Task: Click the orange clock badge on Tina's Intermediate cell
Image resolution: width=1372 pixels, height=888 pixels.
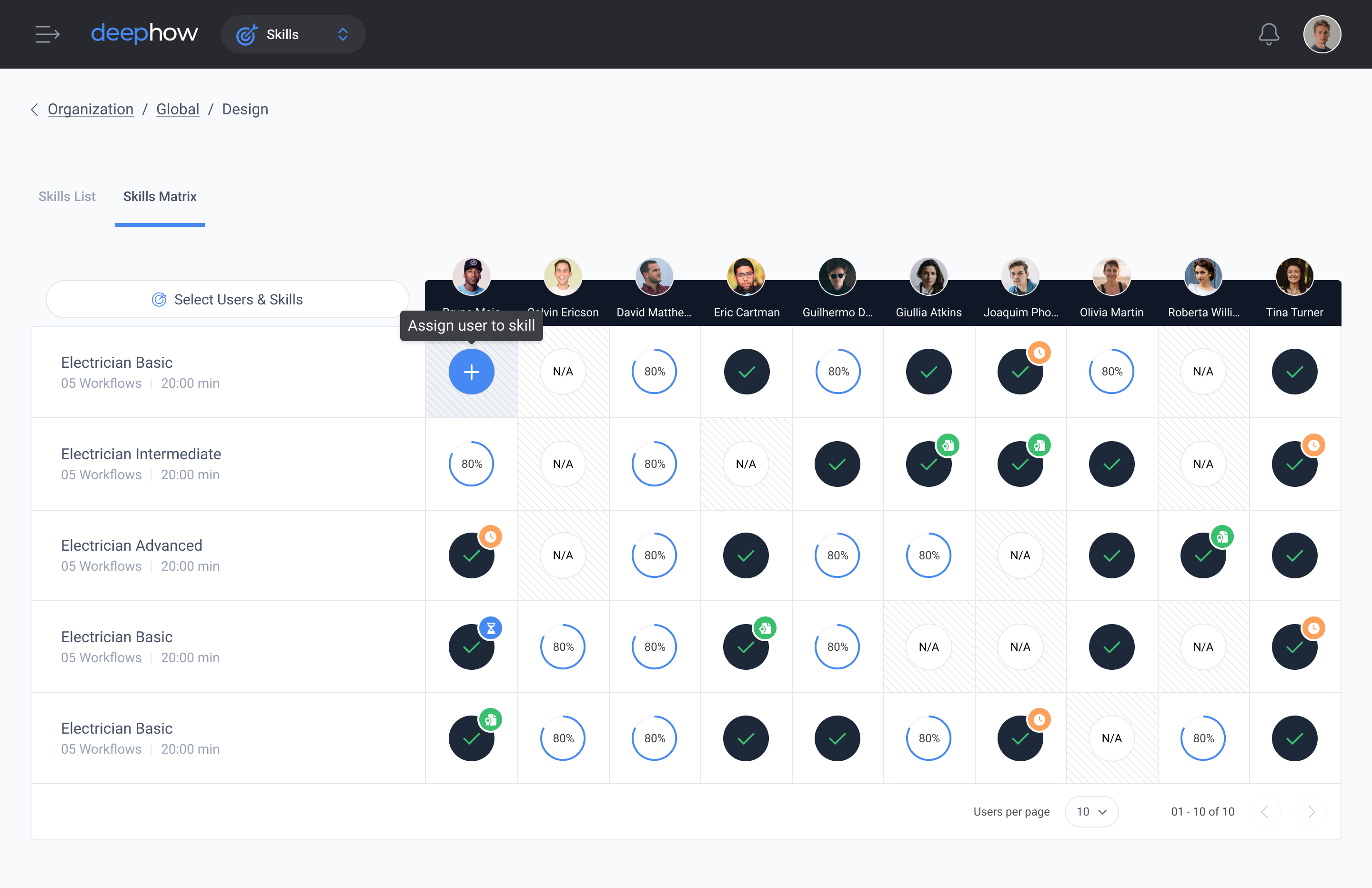Action: [x=1313, y=445]
